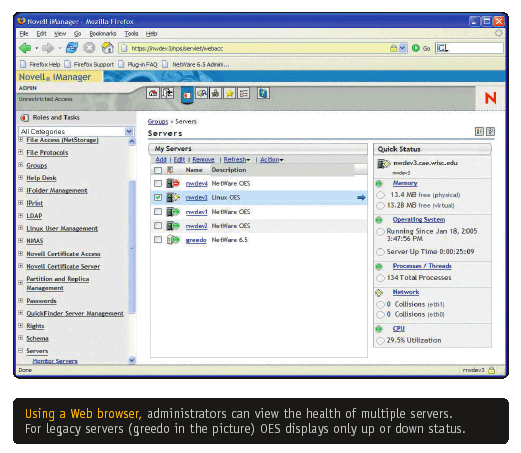Screen dimensions: 521x453
Task: Select the 13.4 MB free physical radio
Action: tap(380, 195)
